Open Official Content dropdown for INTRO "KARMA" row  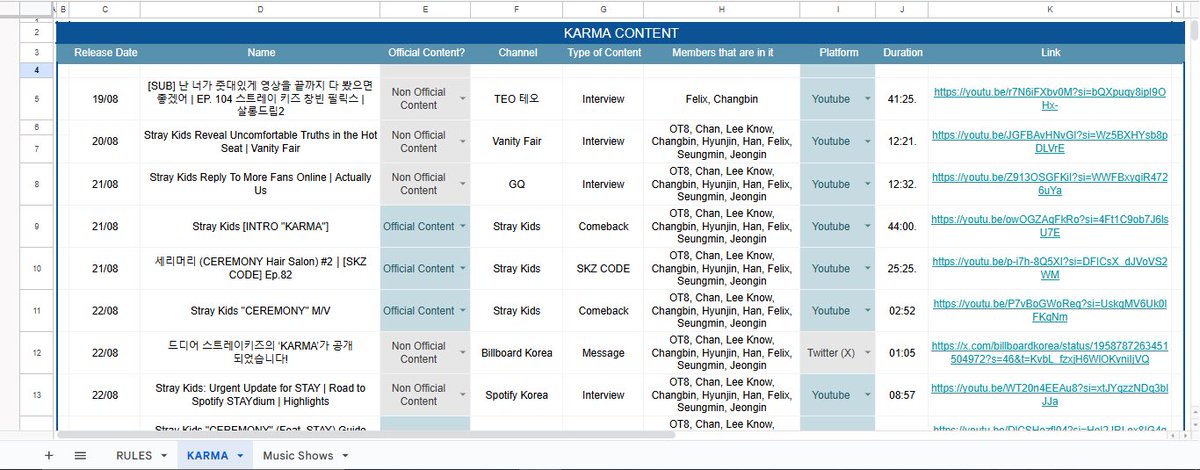[462, 226]
